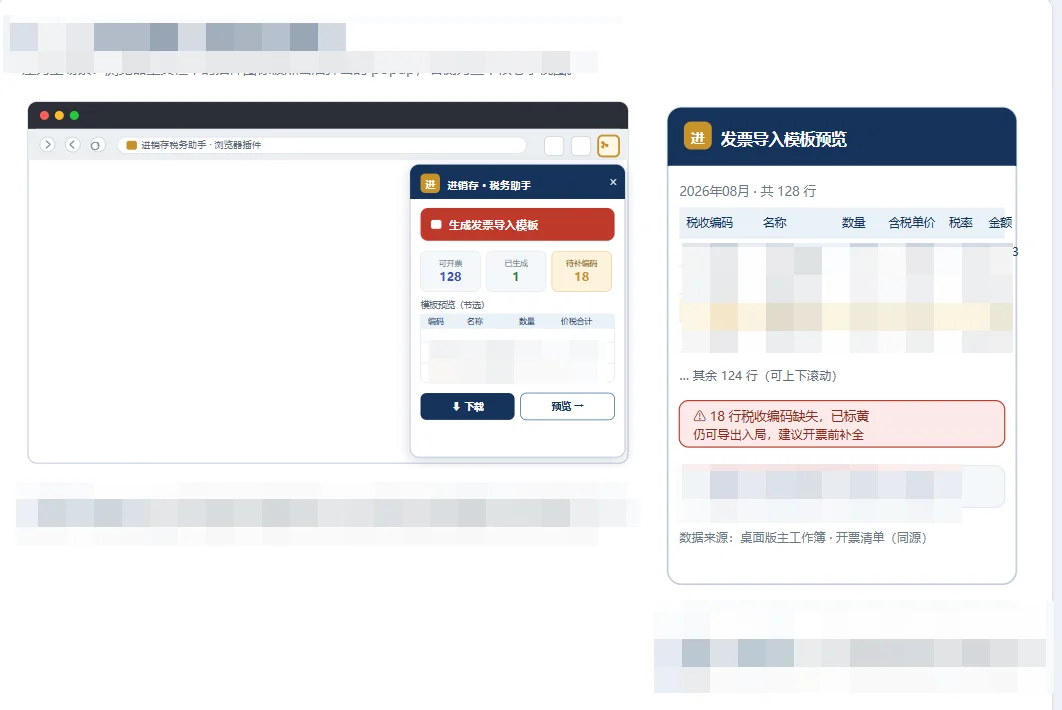Click the green traffic-light dot in mock browser

click(x=75, y=115)
